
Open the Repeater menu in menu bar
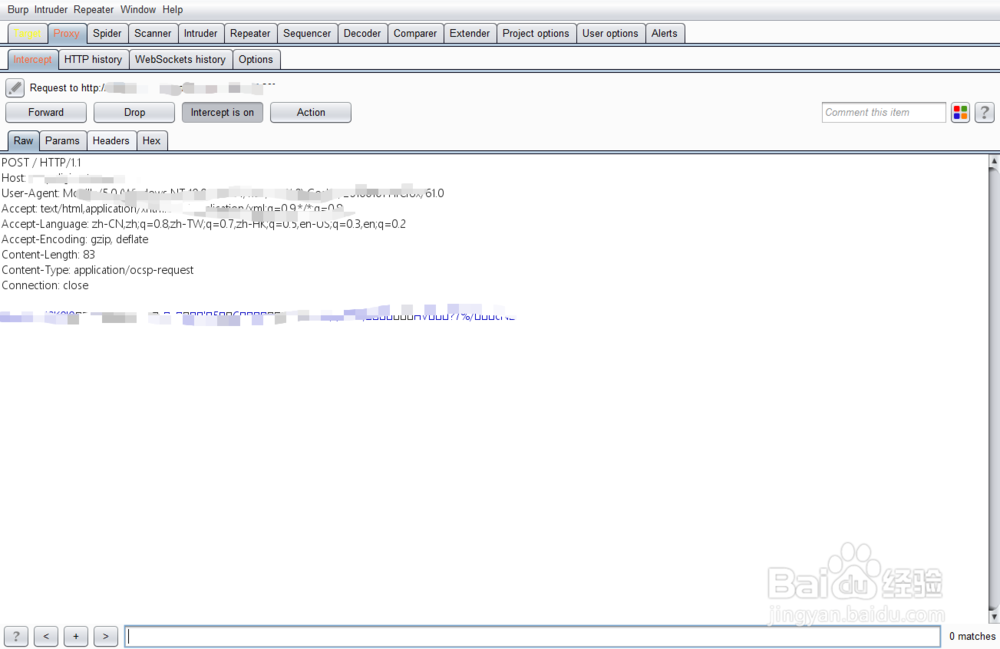point(94,10)
